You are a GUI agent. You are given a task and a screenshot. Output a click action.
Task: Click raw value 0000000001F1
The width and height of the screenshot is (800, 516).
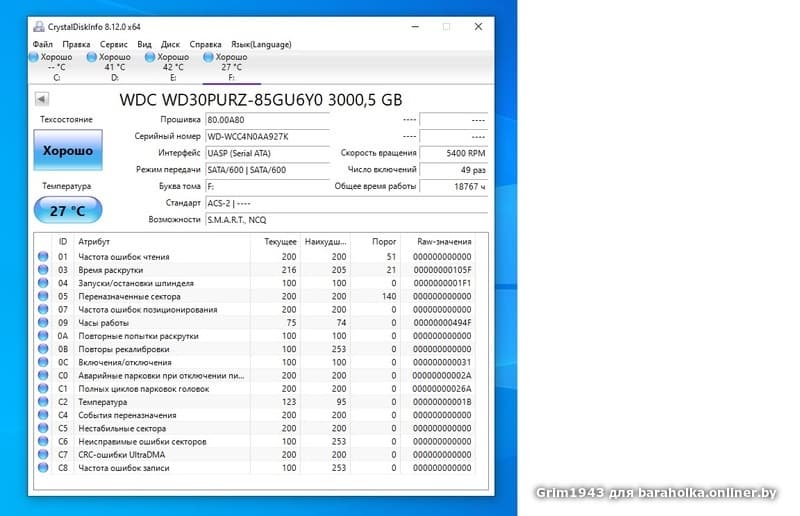pyautogui.click(x=442, y=283)
